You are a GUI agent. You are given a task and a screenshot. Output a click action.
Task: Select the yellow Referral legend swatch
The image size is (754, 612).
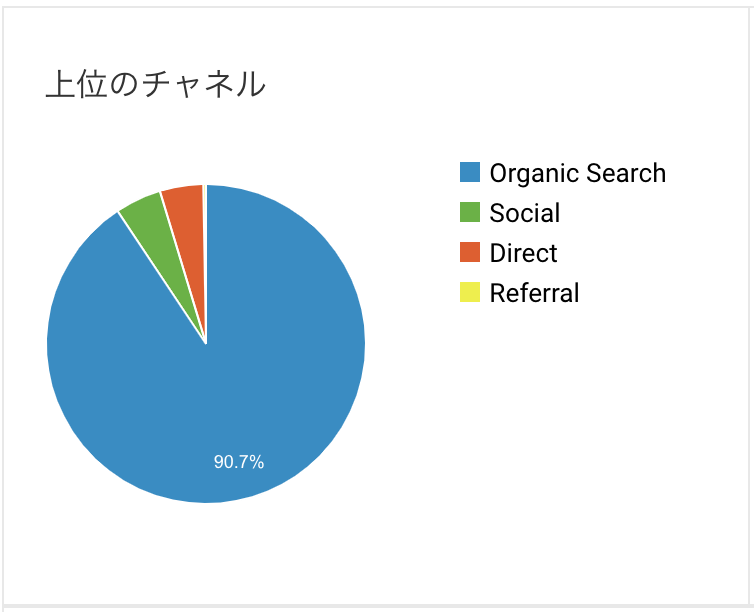pos(470,292)
